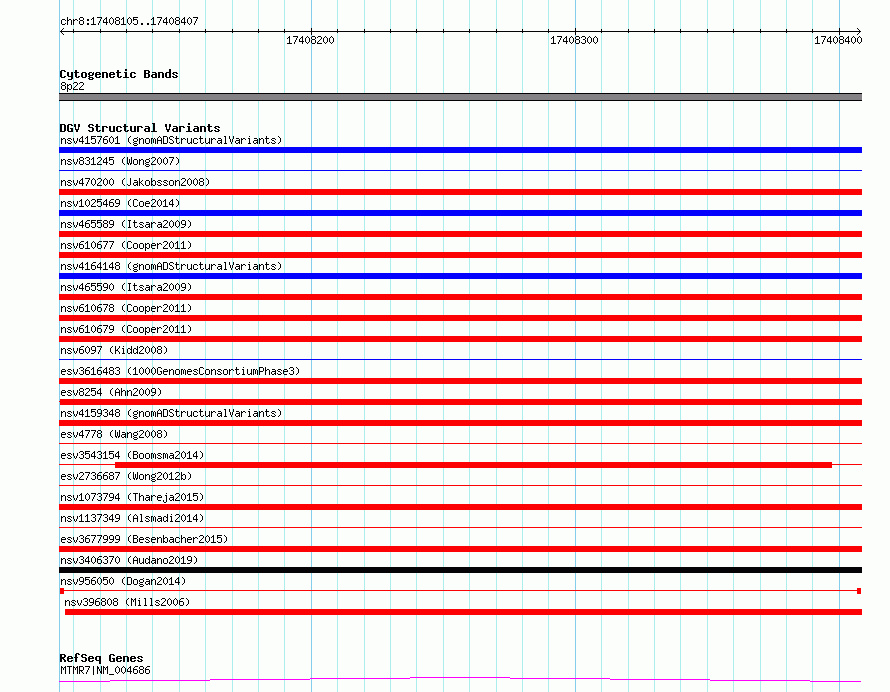Open the esv4778 (Wang2008) variant

(x=114, y=434)
